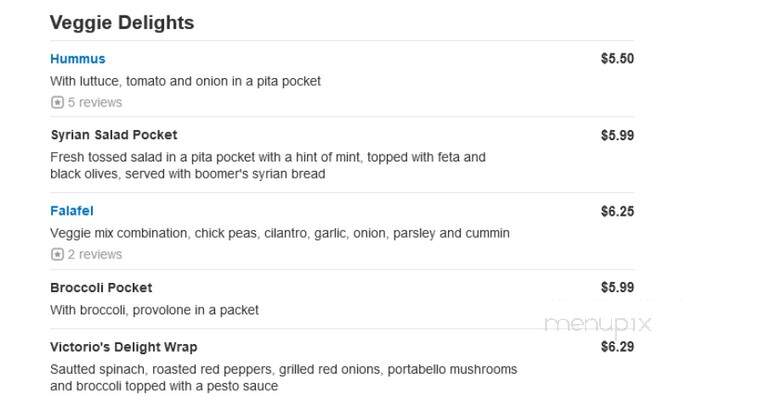Click the $5.99 Broccoli Pocket price
The width and height of the screenshot is (777, 407).
click(617, 288)
